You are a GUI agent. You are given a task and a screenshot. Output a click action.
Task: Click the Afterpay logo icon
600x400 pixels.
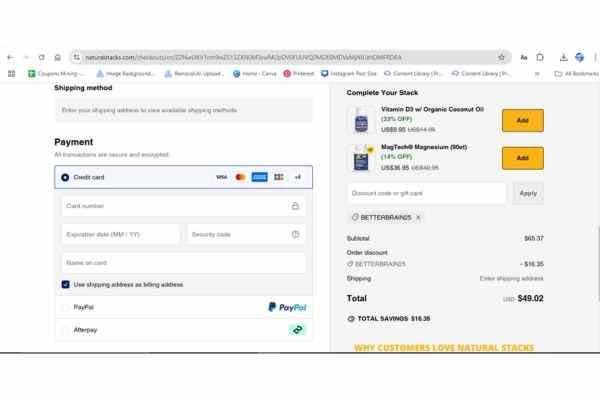click(x=297, y=330)
